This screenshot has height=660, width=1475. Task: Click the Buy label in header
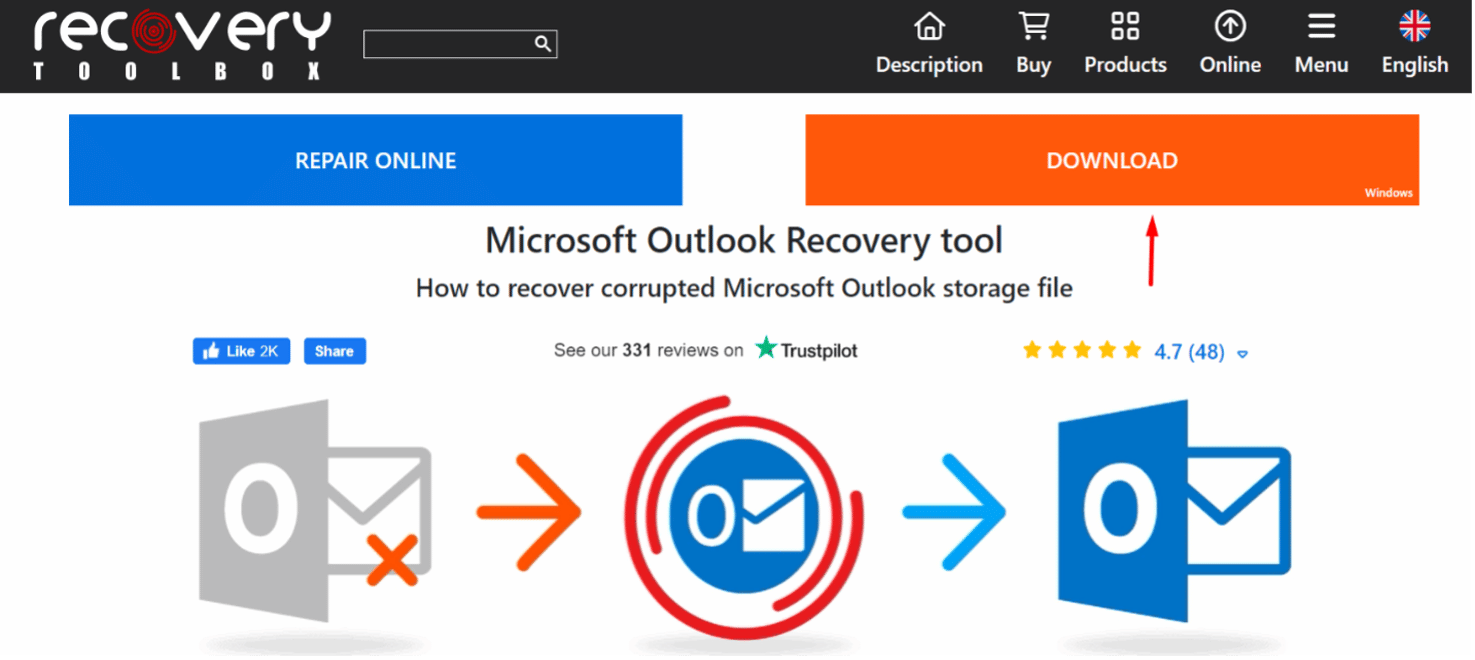click(1033, 65)
